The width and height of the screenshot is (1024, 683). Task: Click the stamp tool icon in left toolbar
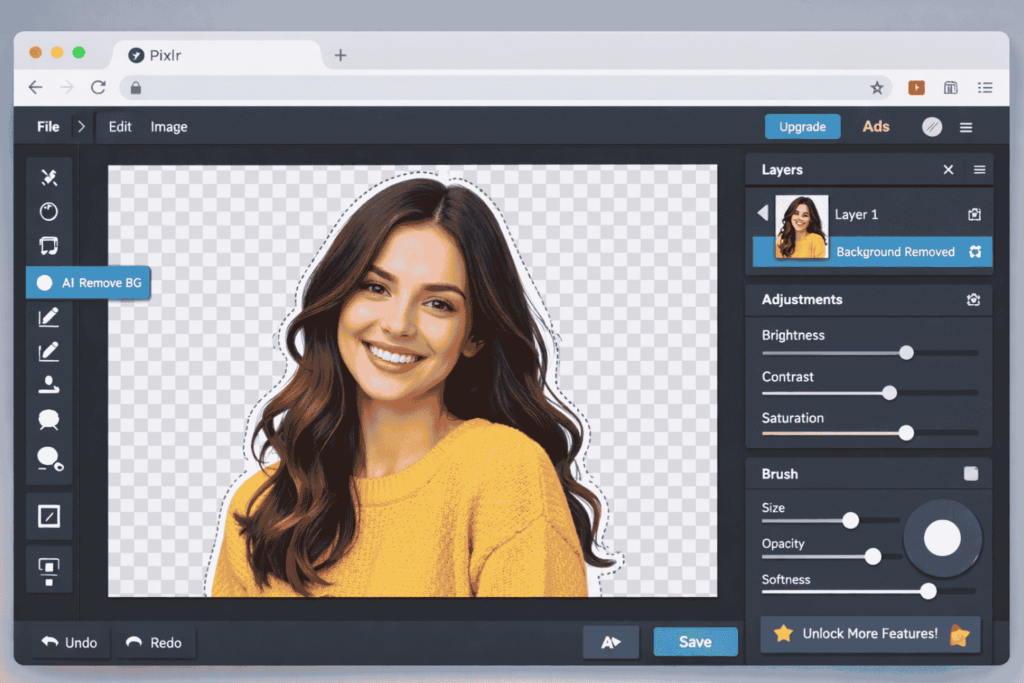tap(48, 384)
